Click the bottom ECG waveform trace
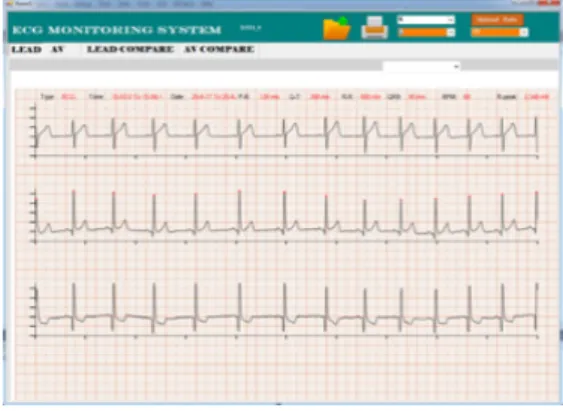The width and height of the screenshot is (563, 411). pyautogui.click(x=286, y=307)
